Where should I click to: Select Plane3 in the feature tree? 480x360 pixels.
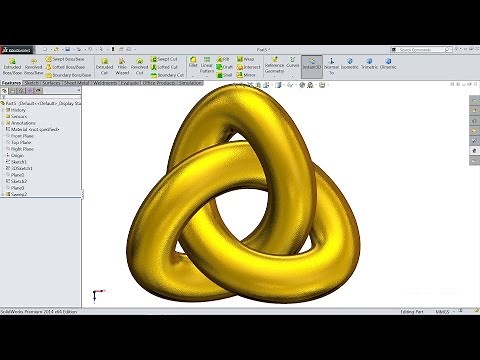(15, 188)
